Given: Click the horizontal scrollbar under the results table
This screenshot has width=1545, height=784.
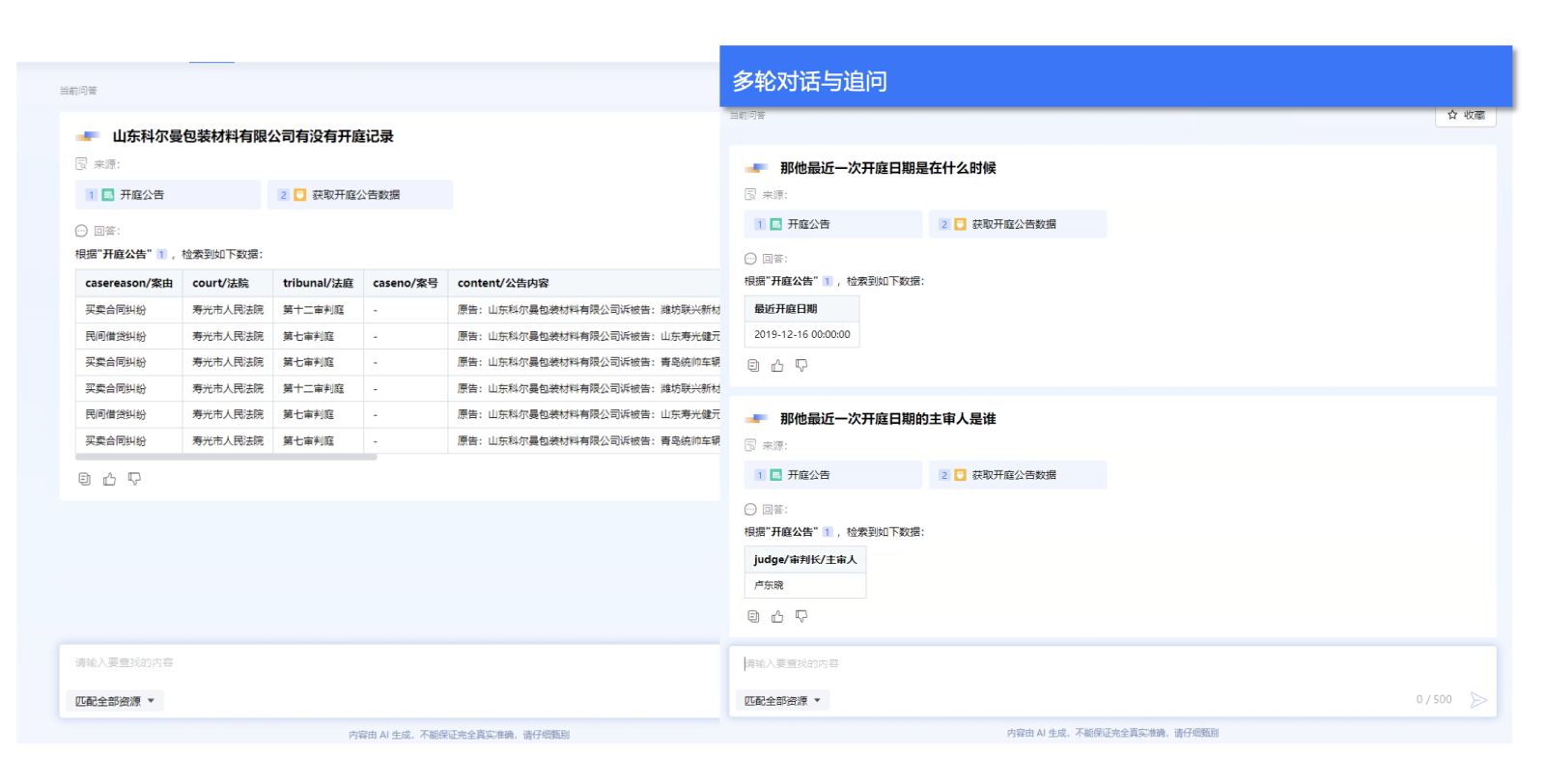Looking at the screenshot, I should click(226, 458).
